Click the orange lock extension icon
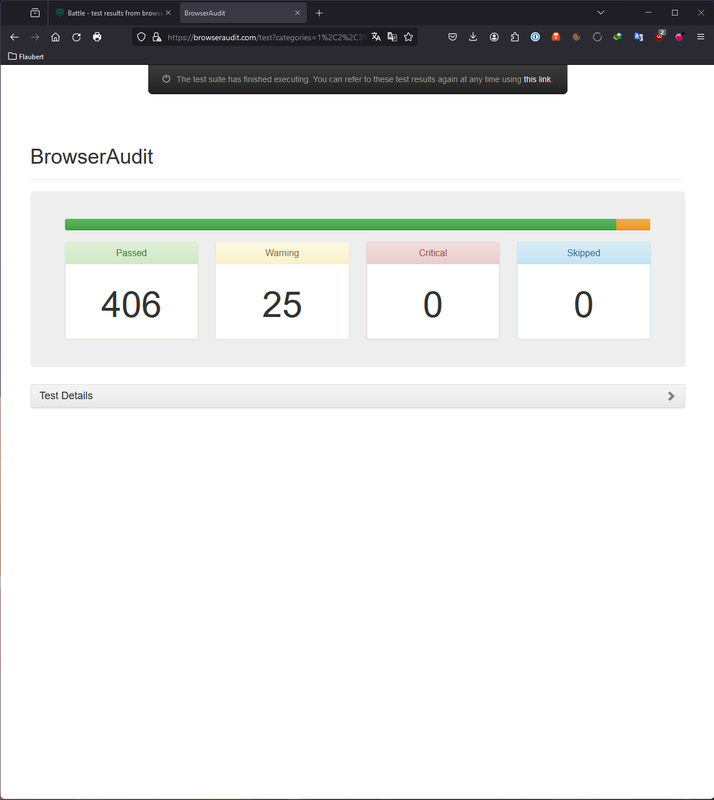714x800 pixels. [556, 37]
